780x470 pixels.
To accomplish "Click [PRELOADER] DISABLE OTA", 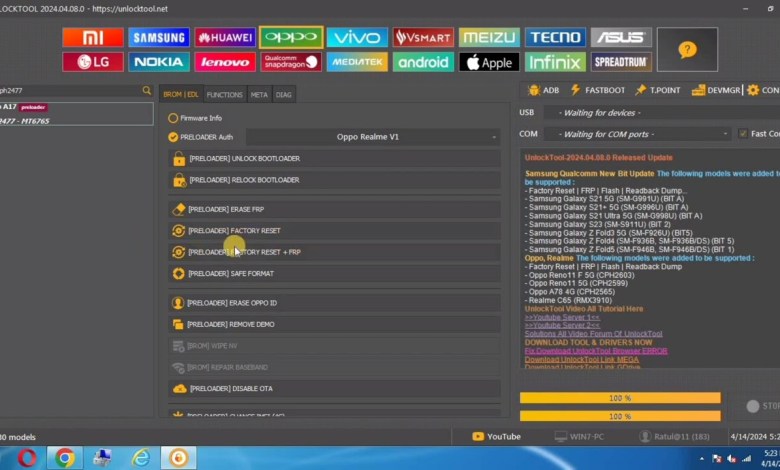I will 334,388.
